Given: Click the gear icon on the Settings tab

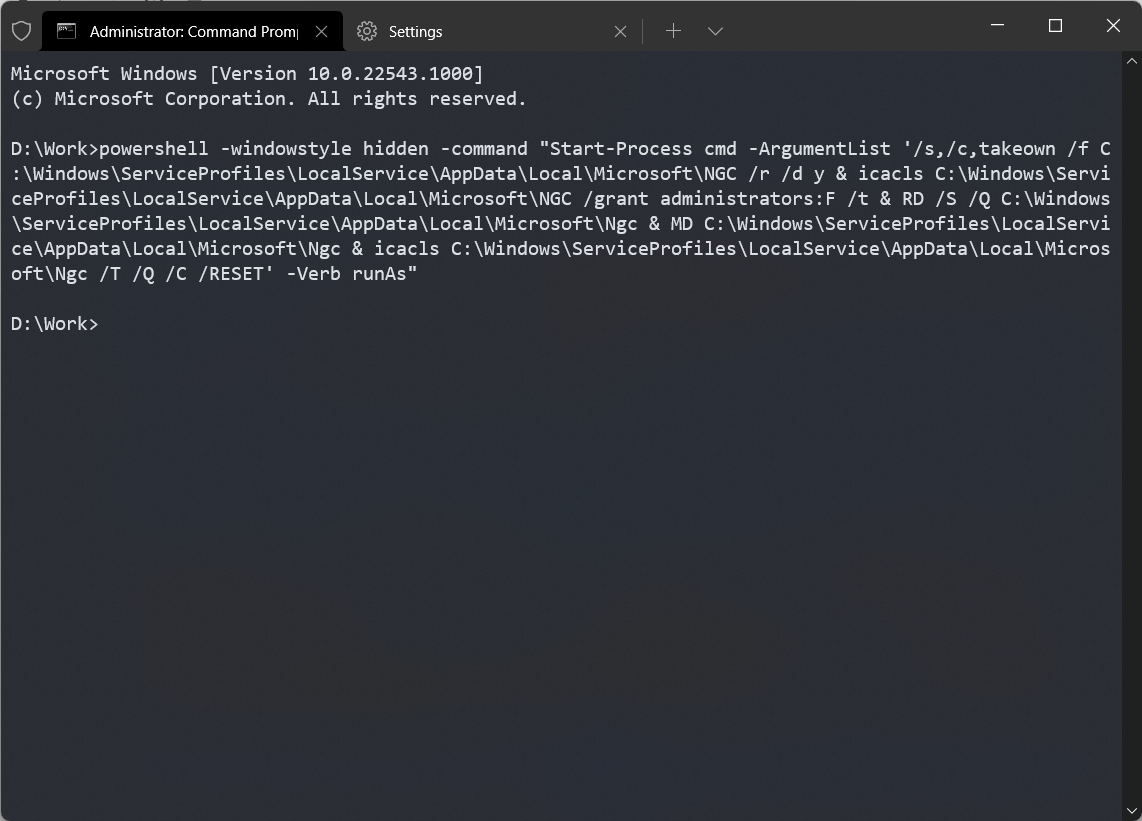Looking at the screenshot, I should tap(366, 31).
